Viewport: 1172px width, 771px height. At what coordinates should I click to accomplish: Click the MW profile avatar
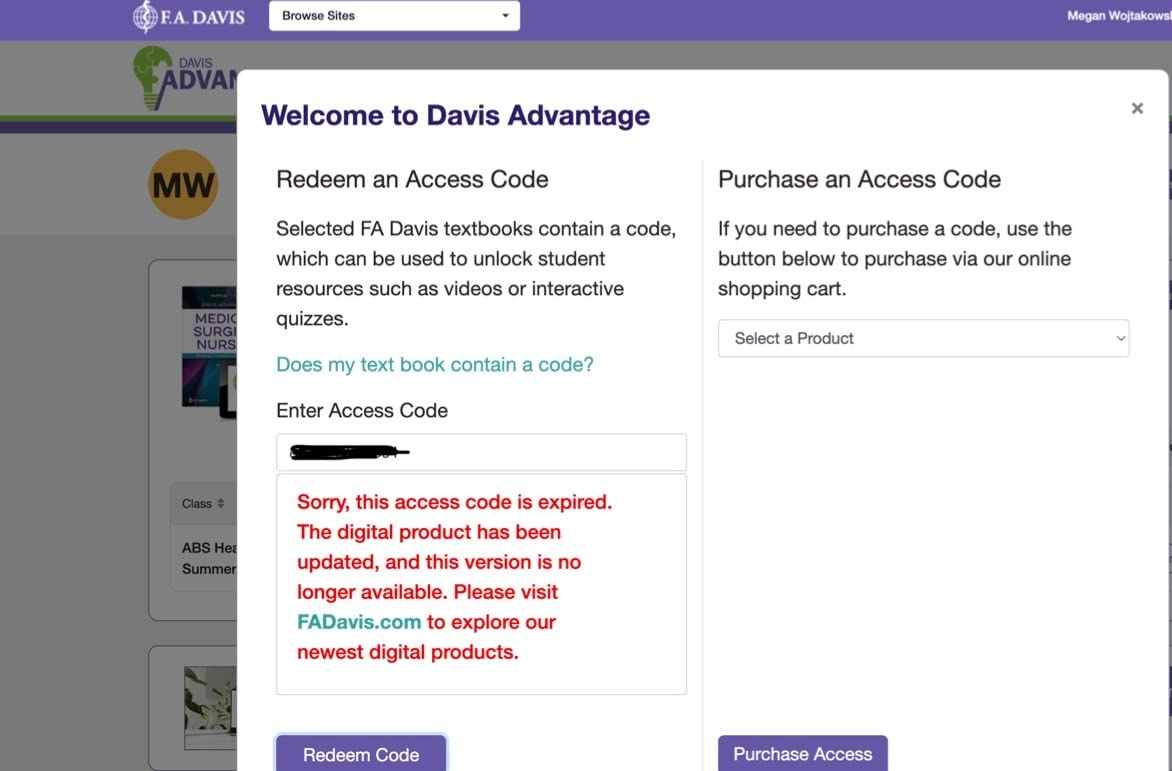[183, 184]
